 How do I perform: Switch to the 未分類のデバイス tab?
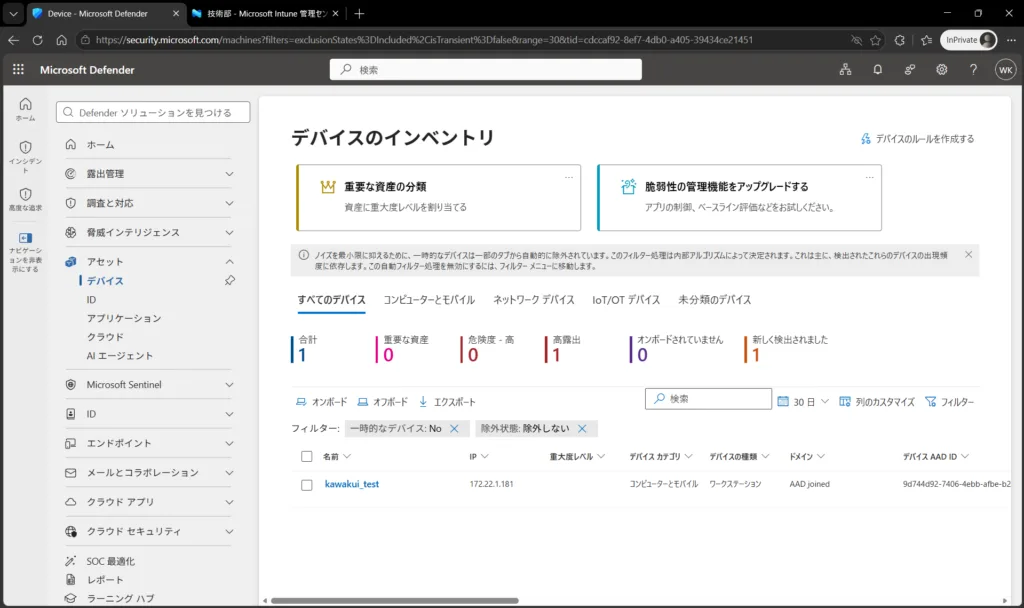(714, 300)
